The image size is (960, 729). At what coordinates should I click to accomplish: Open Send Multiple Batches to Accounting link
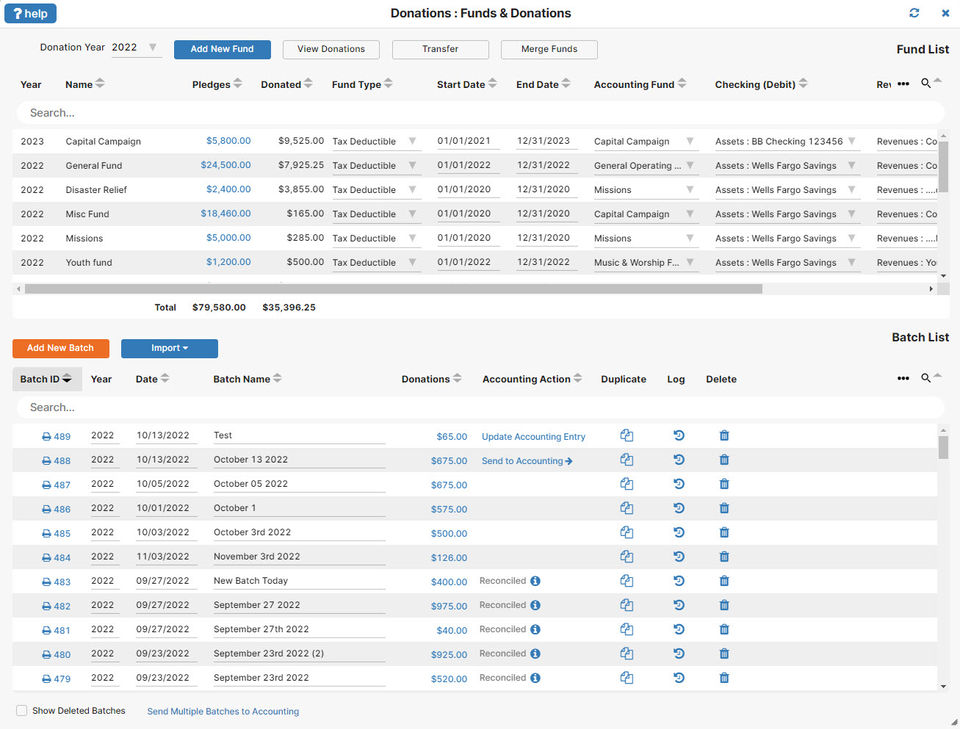pos(223,711)
